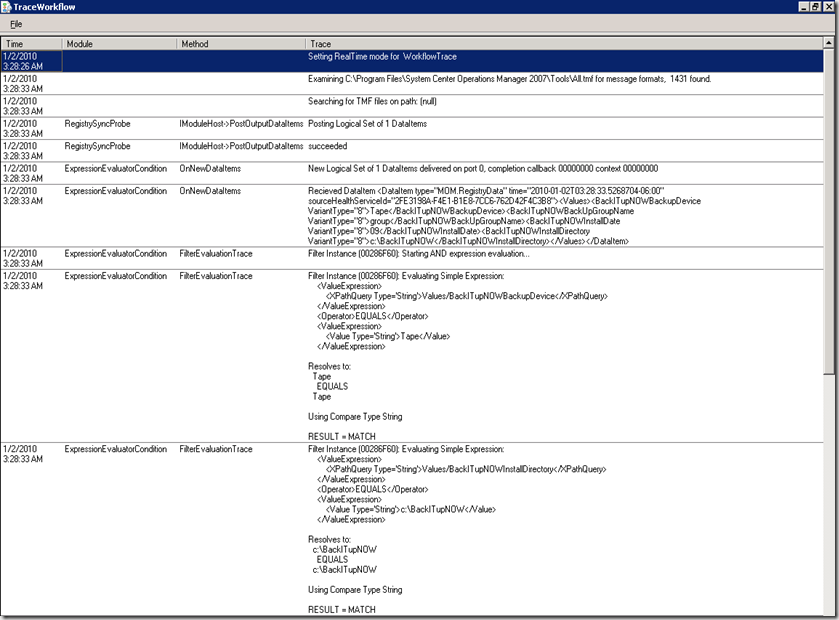The image size is (839, 620).
Task: Select 'Starting AND expression evaluation' trace row
Action: tap(412, 258)
